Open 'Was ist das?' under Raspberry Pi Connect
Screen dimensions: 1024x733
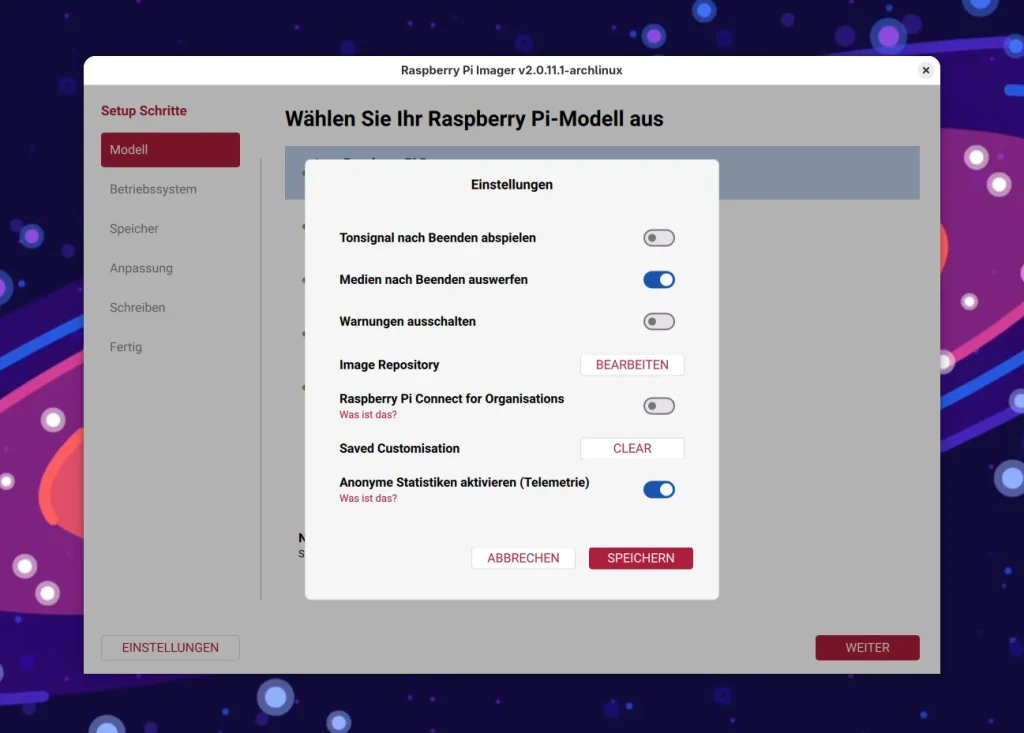(368, 414)
